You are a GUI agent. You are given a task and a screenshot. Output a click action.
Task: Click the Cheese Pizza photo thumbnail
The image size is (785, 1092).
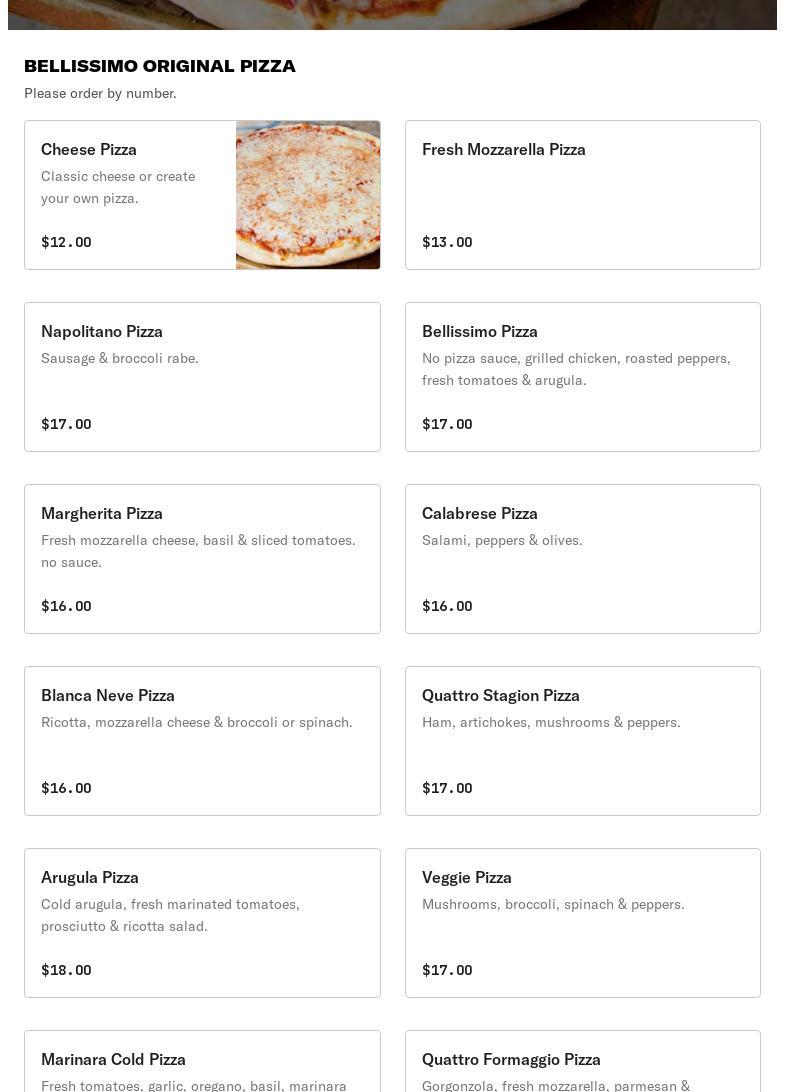point(308,195)
